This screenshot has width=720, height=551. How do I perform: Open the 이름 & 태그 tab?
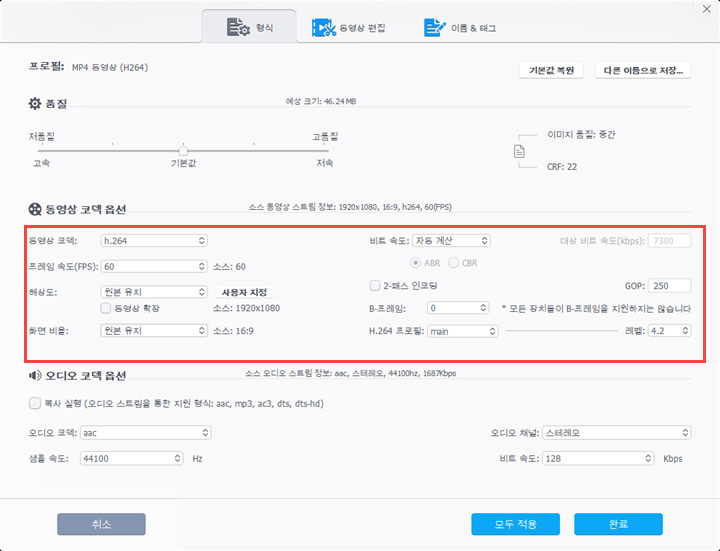pos(460,28)
